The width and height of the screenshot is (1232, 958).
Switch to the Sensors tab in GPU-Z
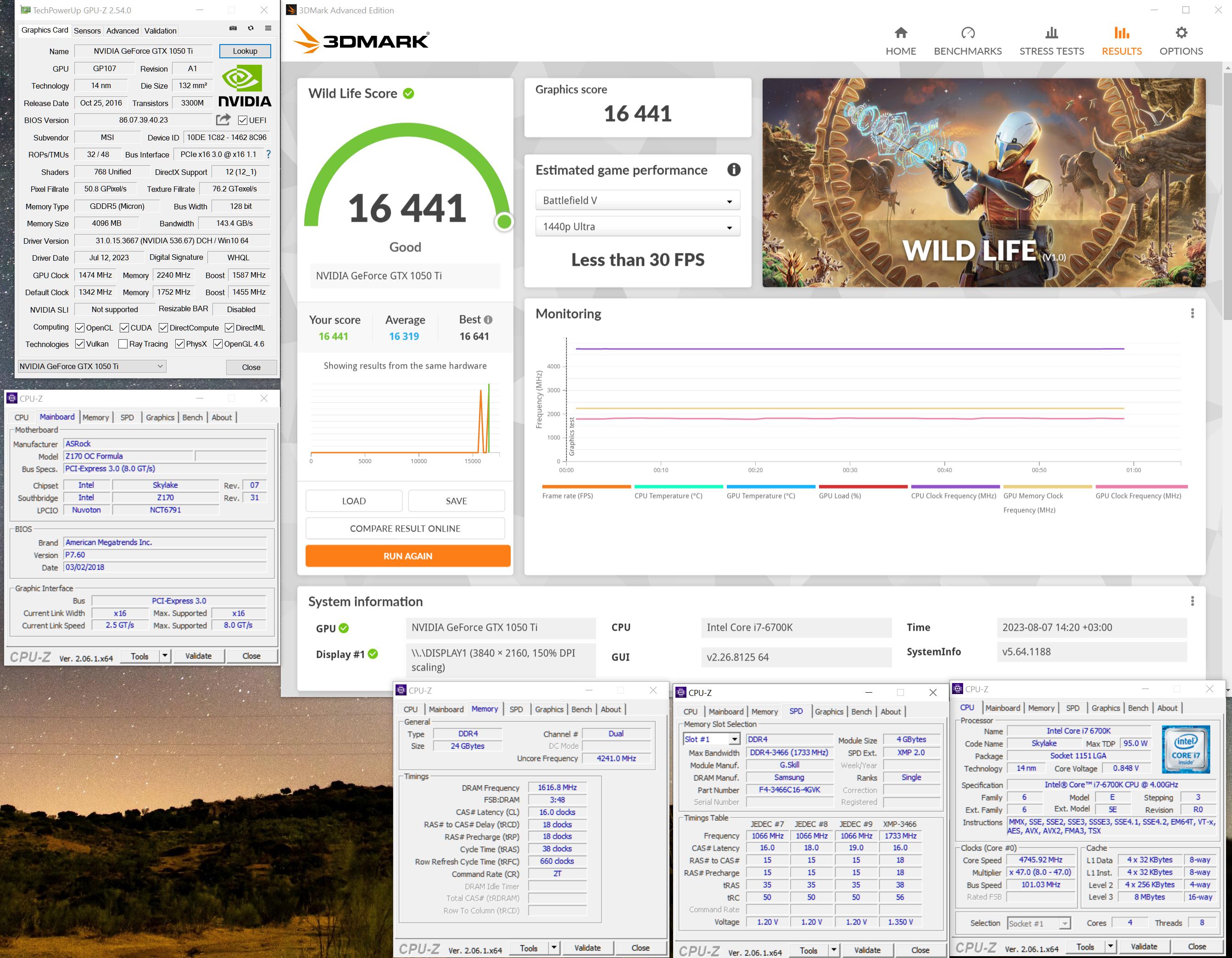(87, 30)
